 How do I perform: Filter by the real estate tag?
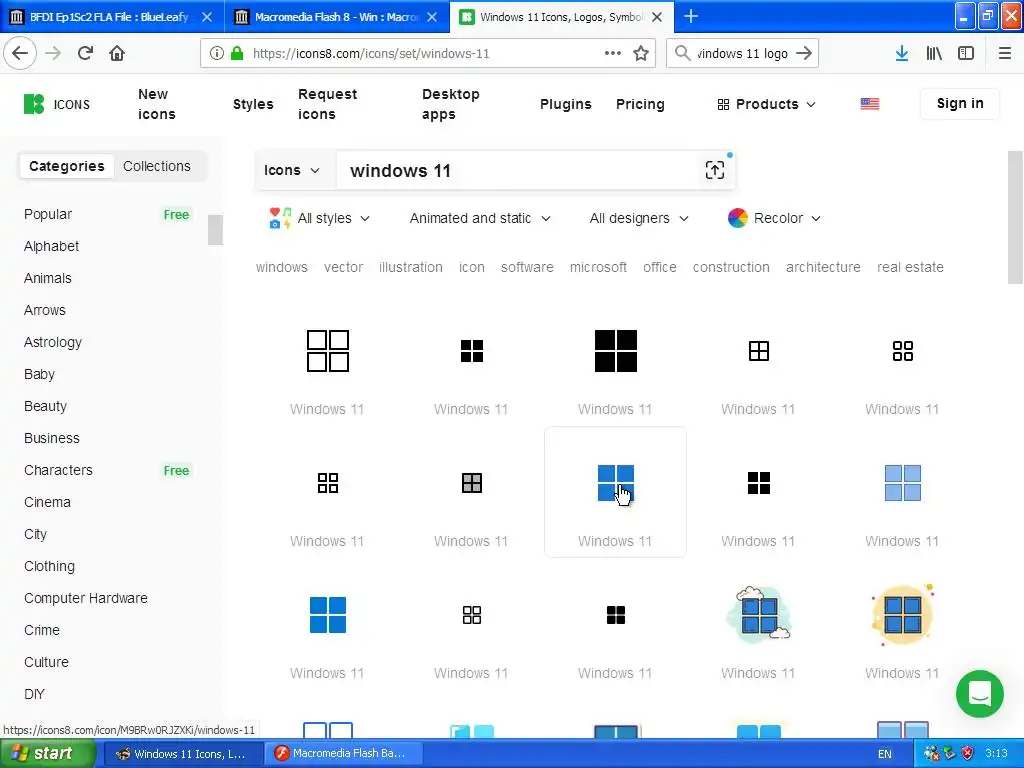pos(910,267)
